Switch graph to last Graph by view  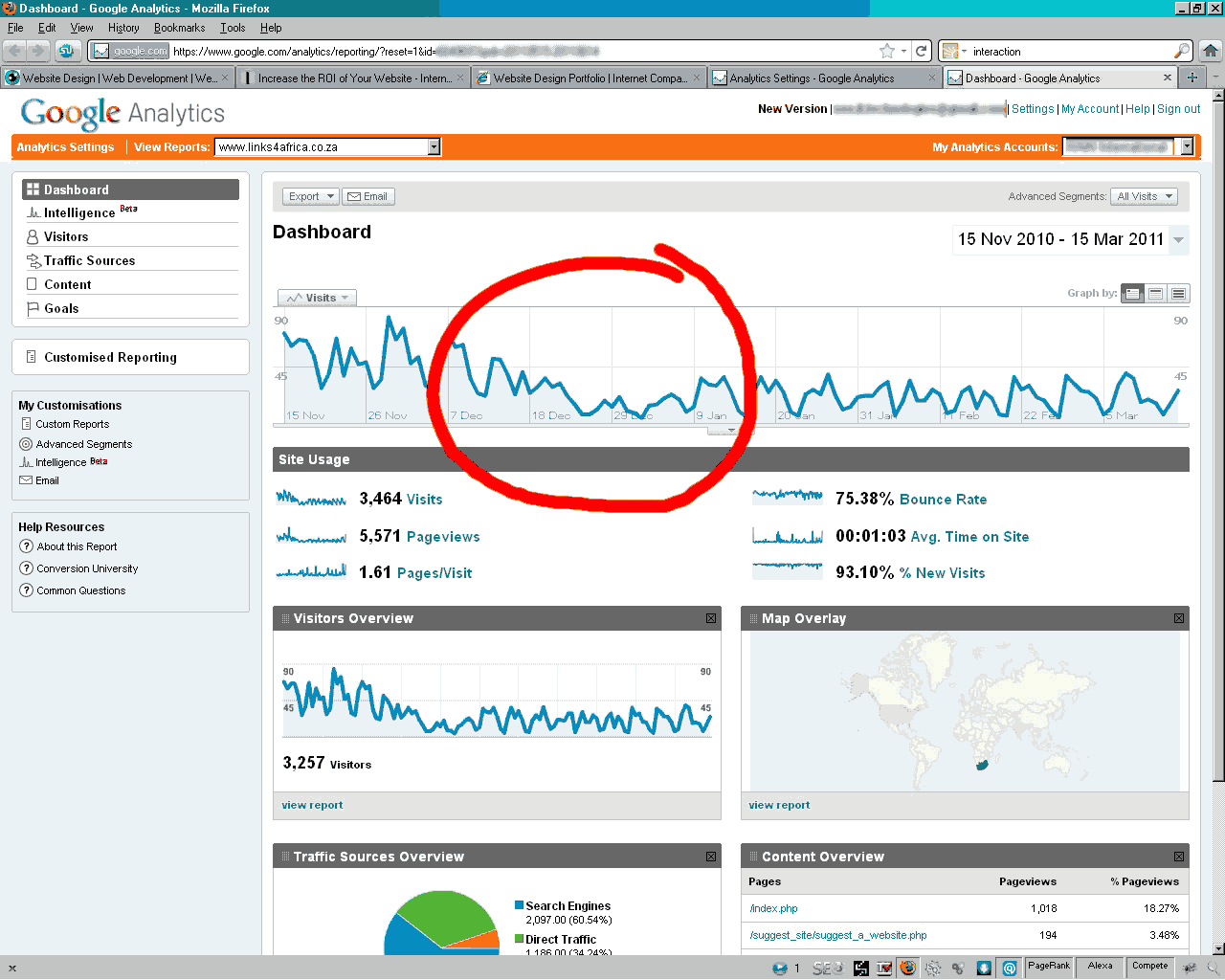click(1179, 294)
